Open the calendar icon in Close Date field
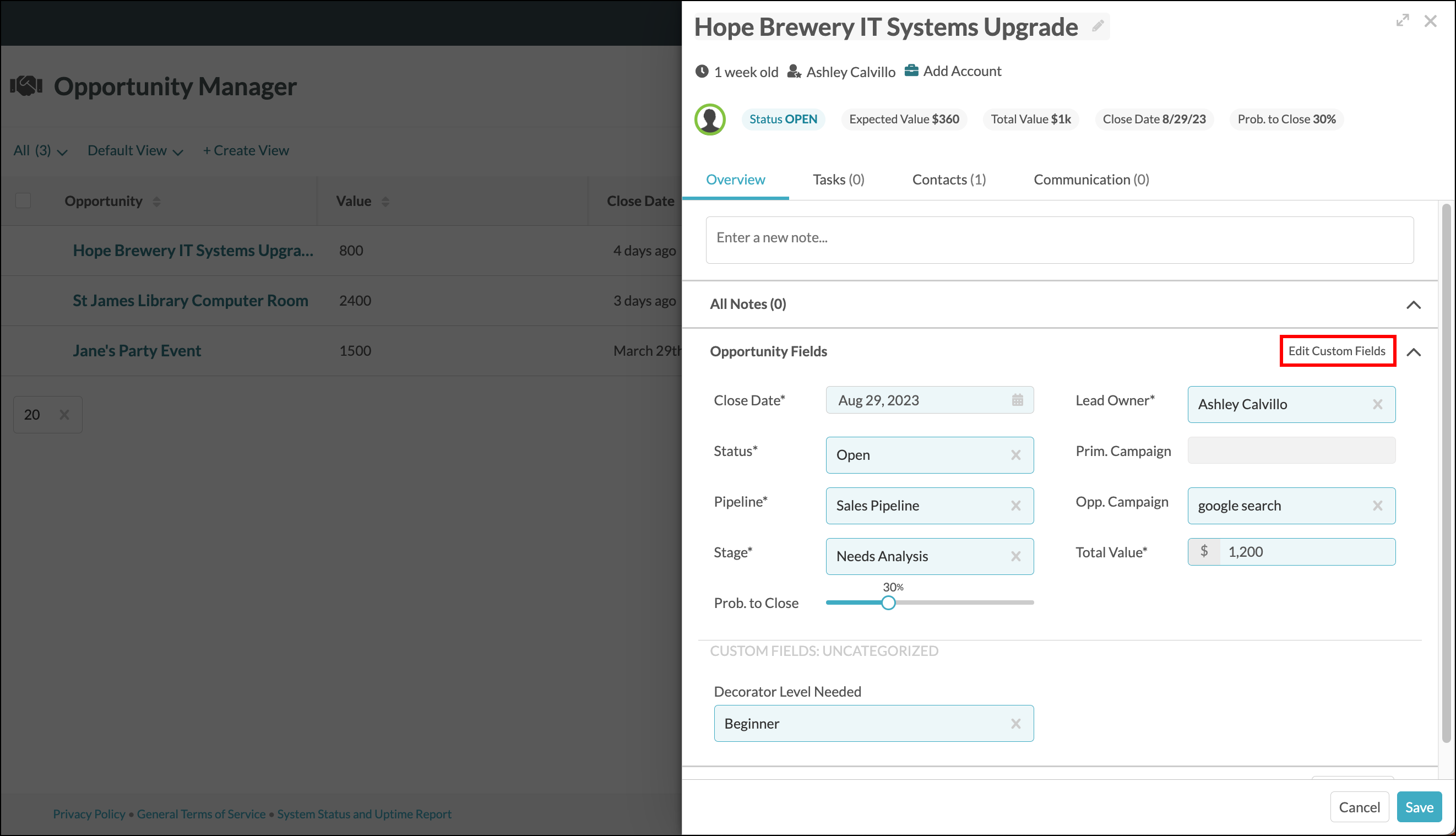Viewport: 1456px width, 836px height. pos(1017,400)
